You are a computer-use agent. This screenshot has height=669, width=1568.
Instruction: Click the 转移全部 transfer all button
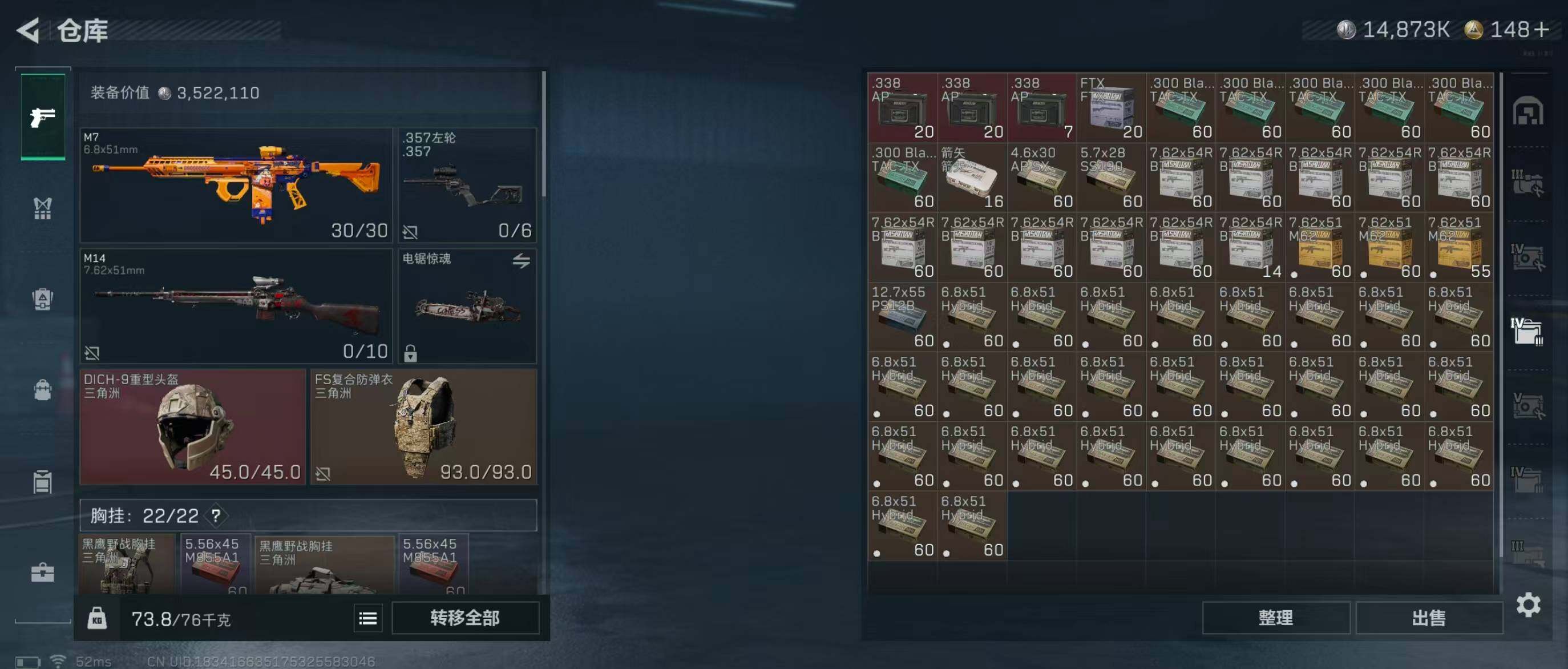(x=465, y=618)
